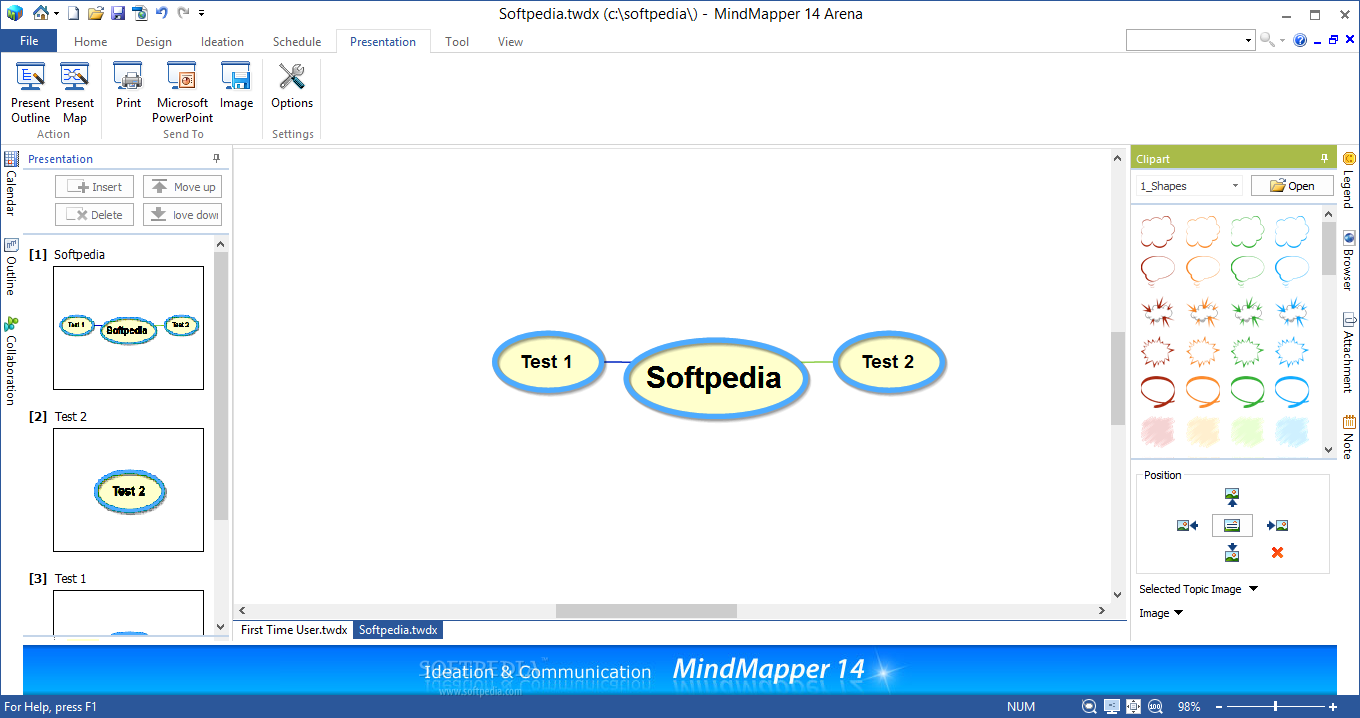Viewport: 1360px width, 718px height.
Task: Select the Softpedia slide thumbnail
Action: pos(128,328)
